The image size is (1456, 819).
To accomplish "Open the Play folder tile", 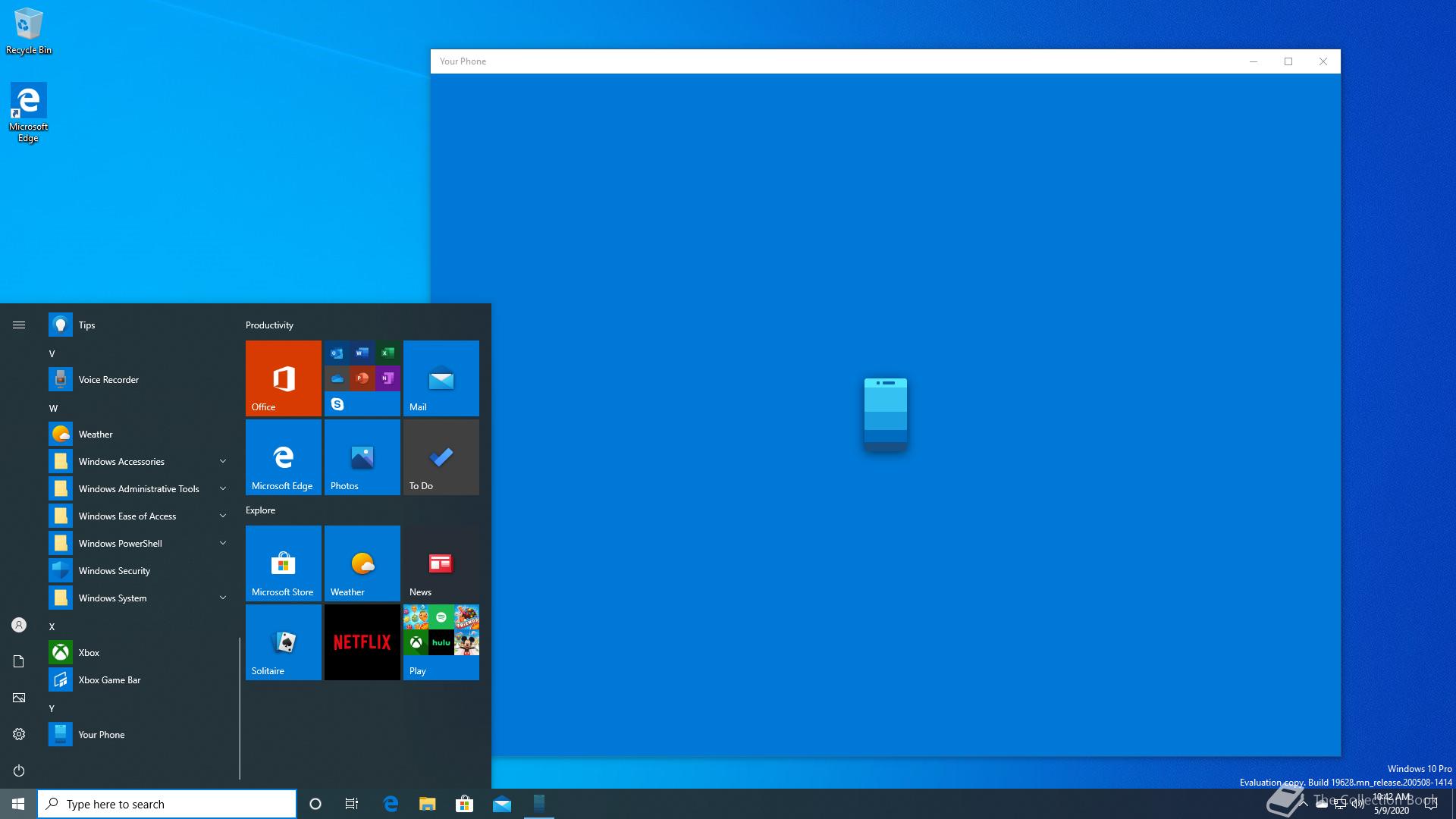I will (441, 642).
